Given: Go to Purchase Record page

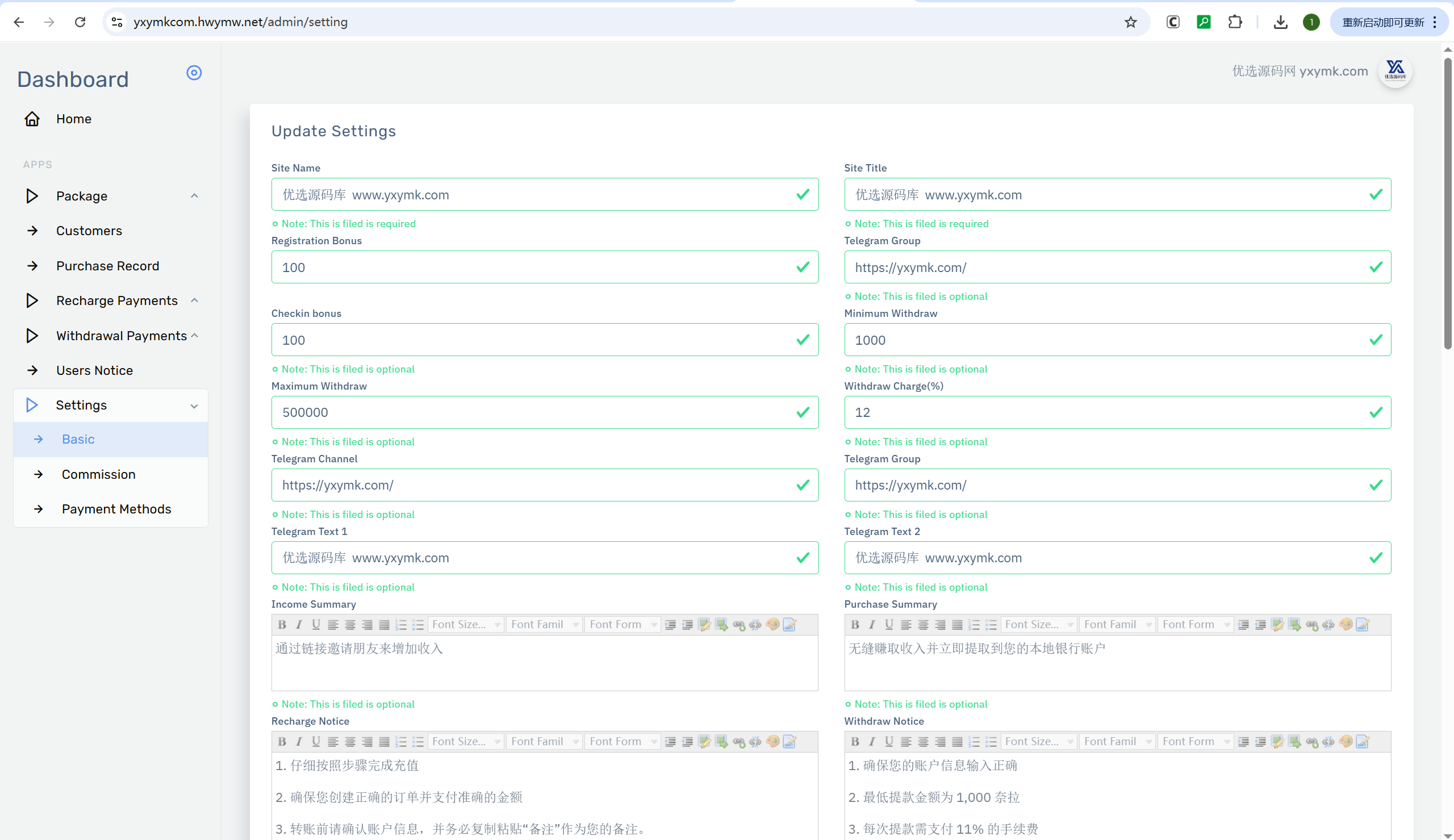Looking at the screenshot, I should coord(108,266).
